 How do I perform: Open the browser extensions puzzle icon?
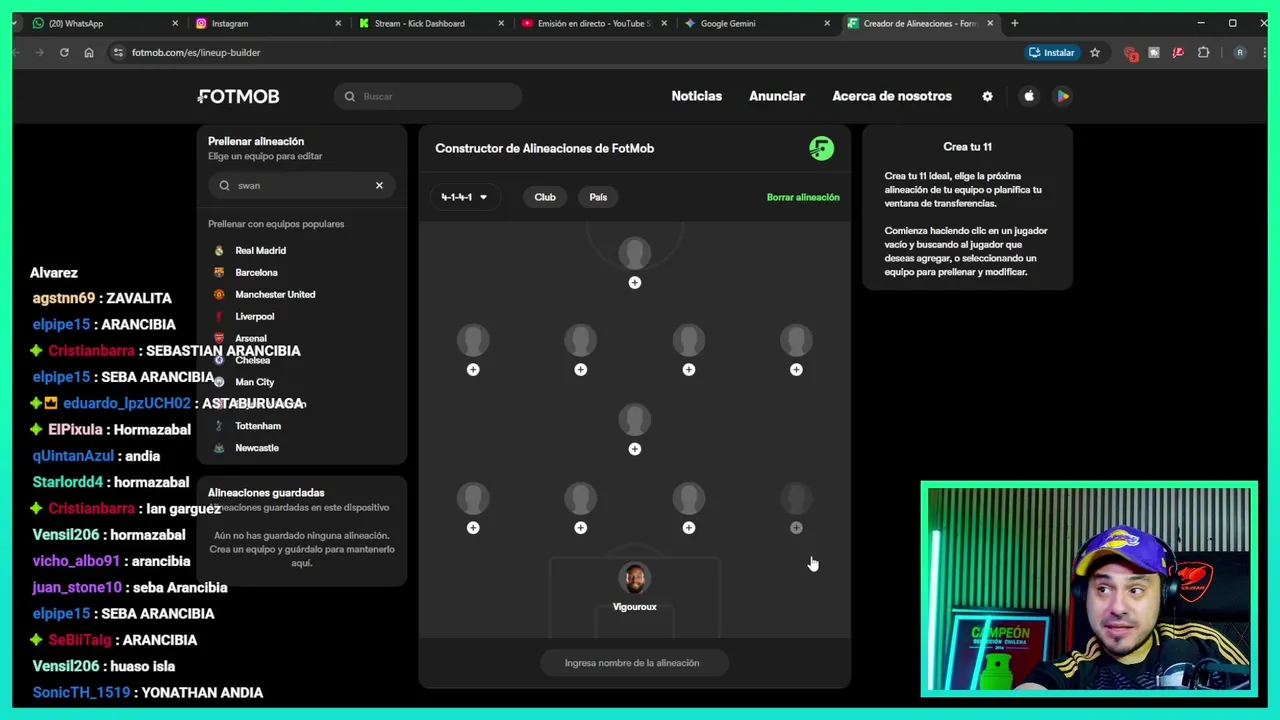click(x=1203, y=52)
